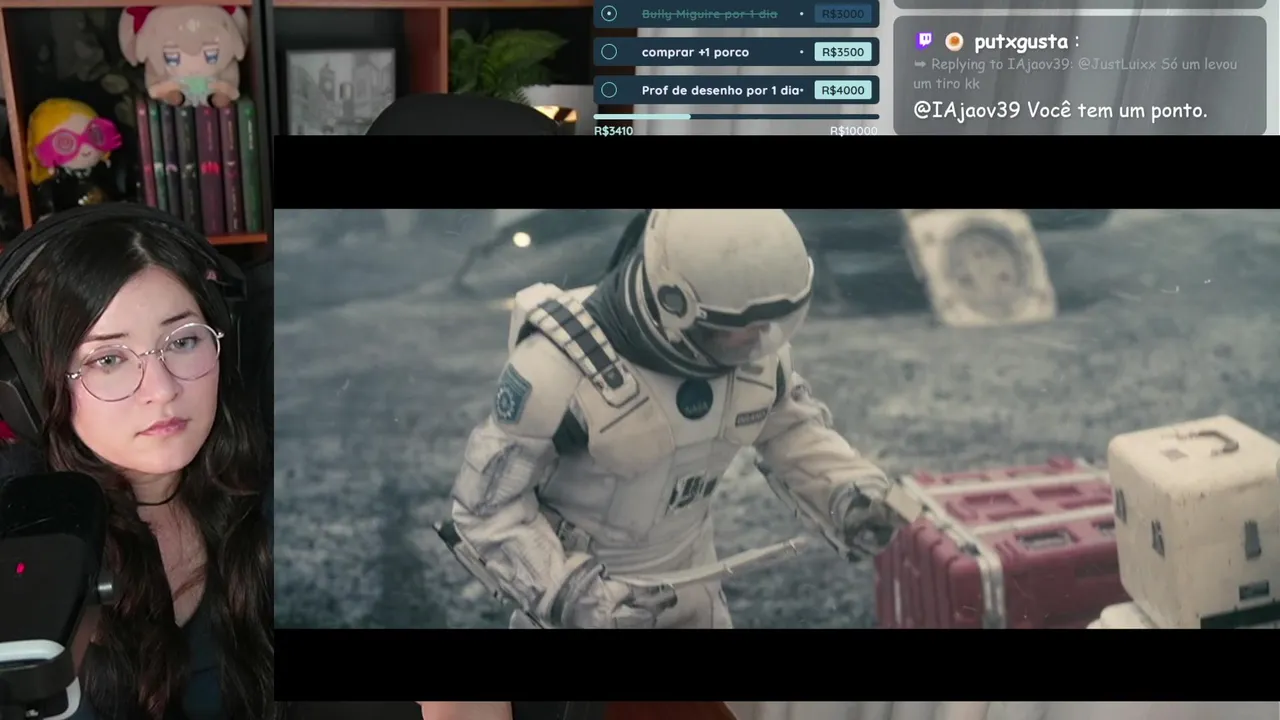This screenshot has height=720, width=1280.
Task: Click the '@IAjaov39 Você tem um ponto.' message
Action: [1060, 110]
